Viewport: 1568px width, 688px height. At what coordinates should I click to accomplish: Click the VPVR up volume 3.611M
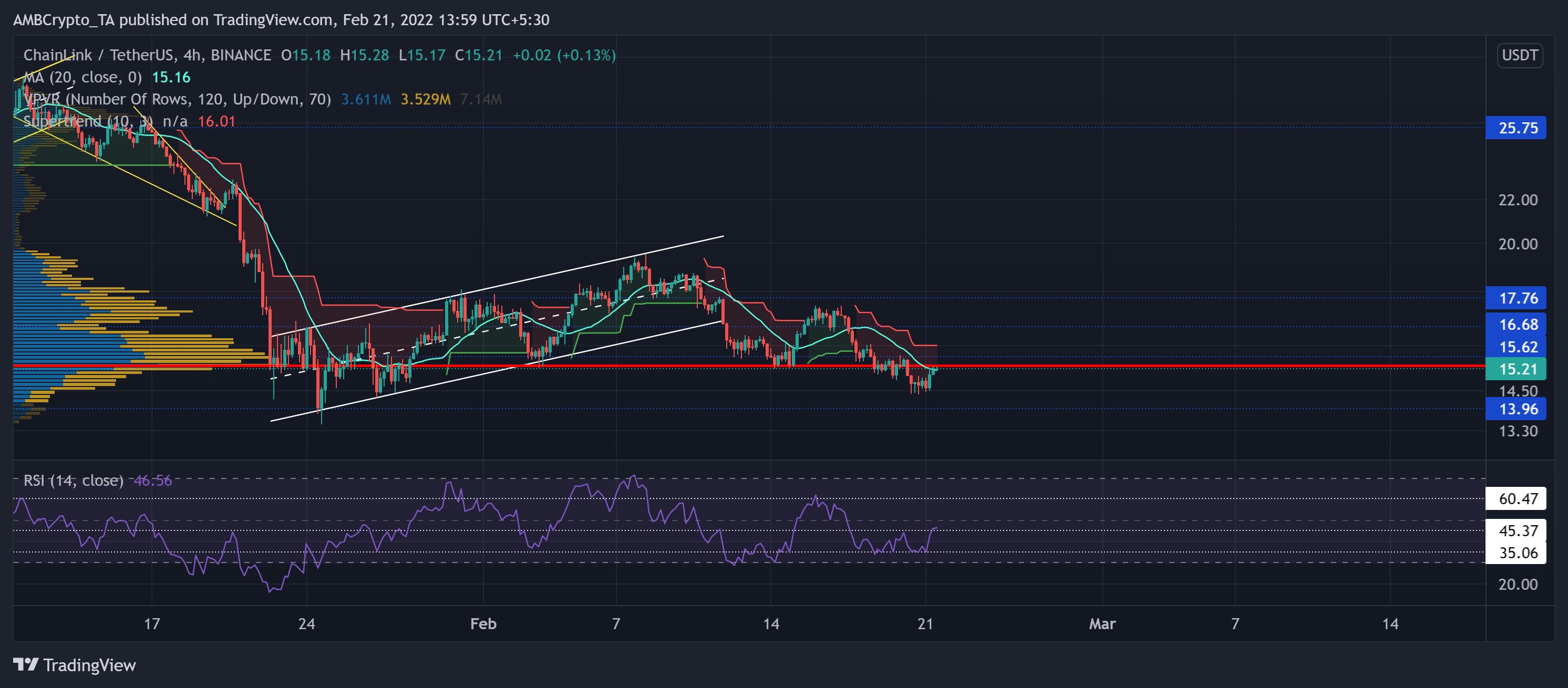point(366,99)
